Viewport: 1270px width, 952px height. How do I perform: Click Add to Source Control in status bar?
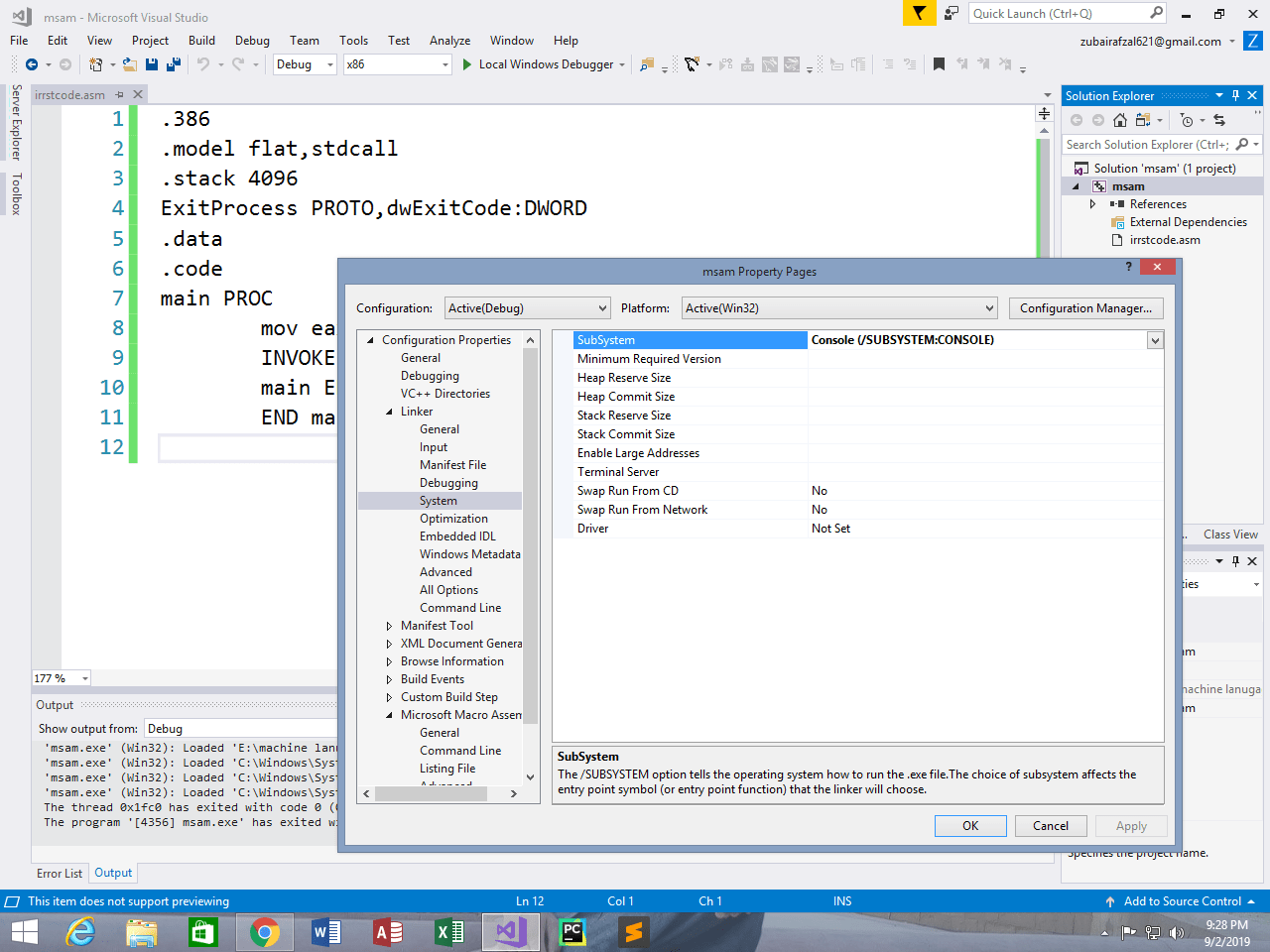pyautogui.click(x=1181, y=901)
